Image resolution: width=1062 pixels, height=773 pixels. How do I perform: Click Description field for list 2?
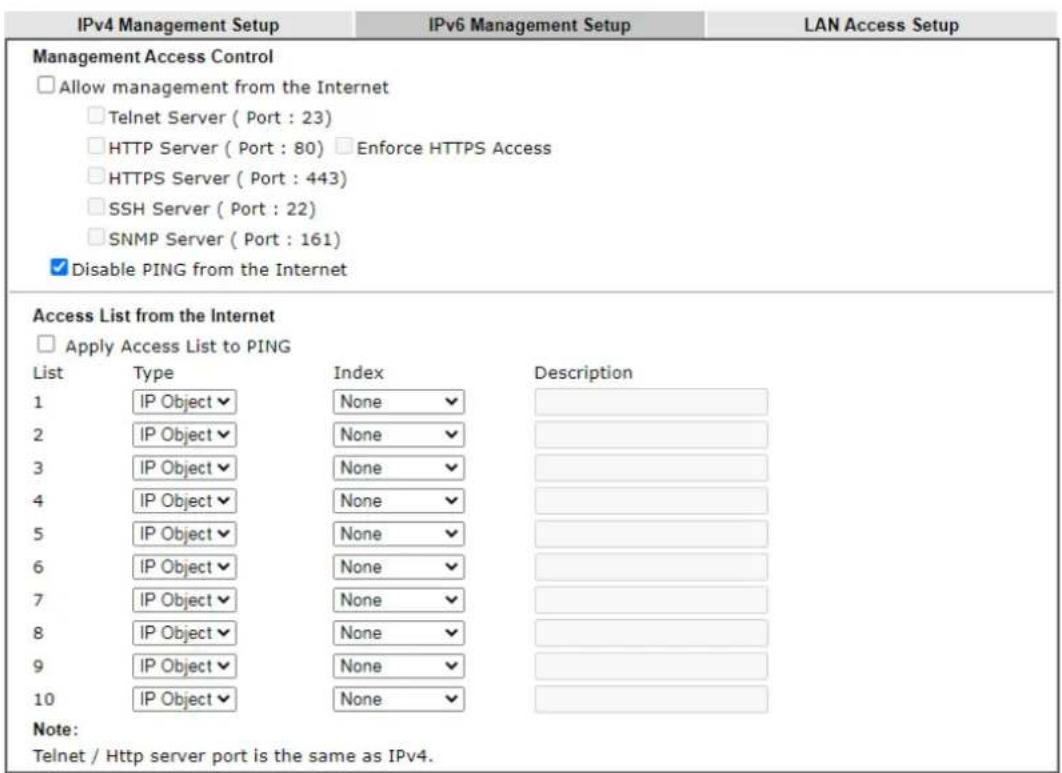651,435
